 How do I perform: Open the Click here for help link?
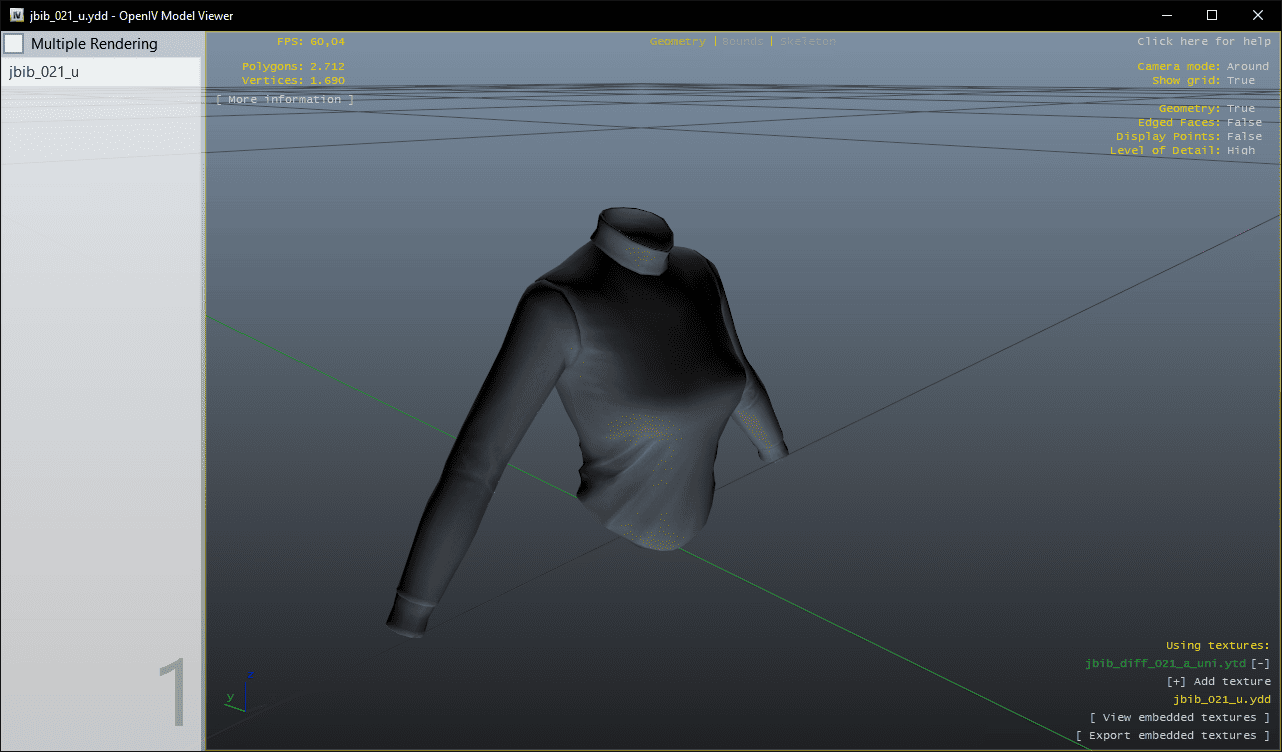click(1203, 42)
